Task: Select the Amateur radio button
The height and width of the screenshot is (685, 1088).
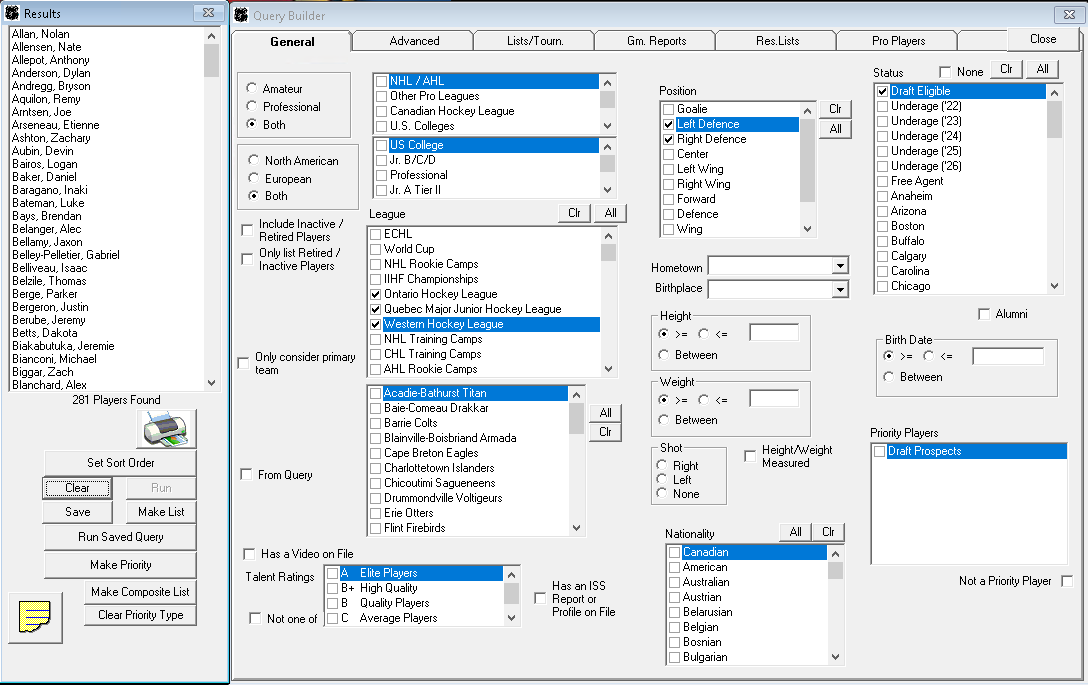Action: [252, 88]
